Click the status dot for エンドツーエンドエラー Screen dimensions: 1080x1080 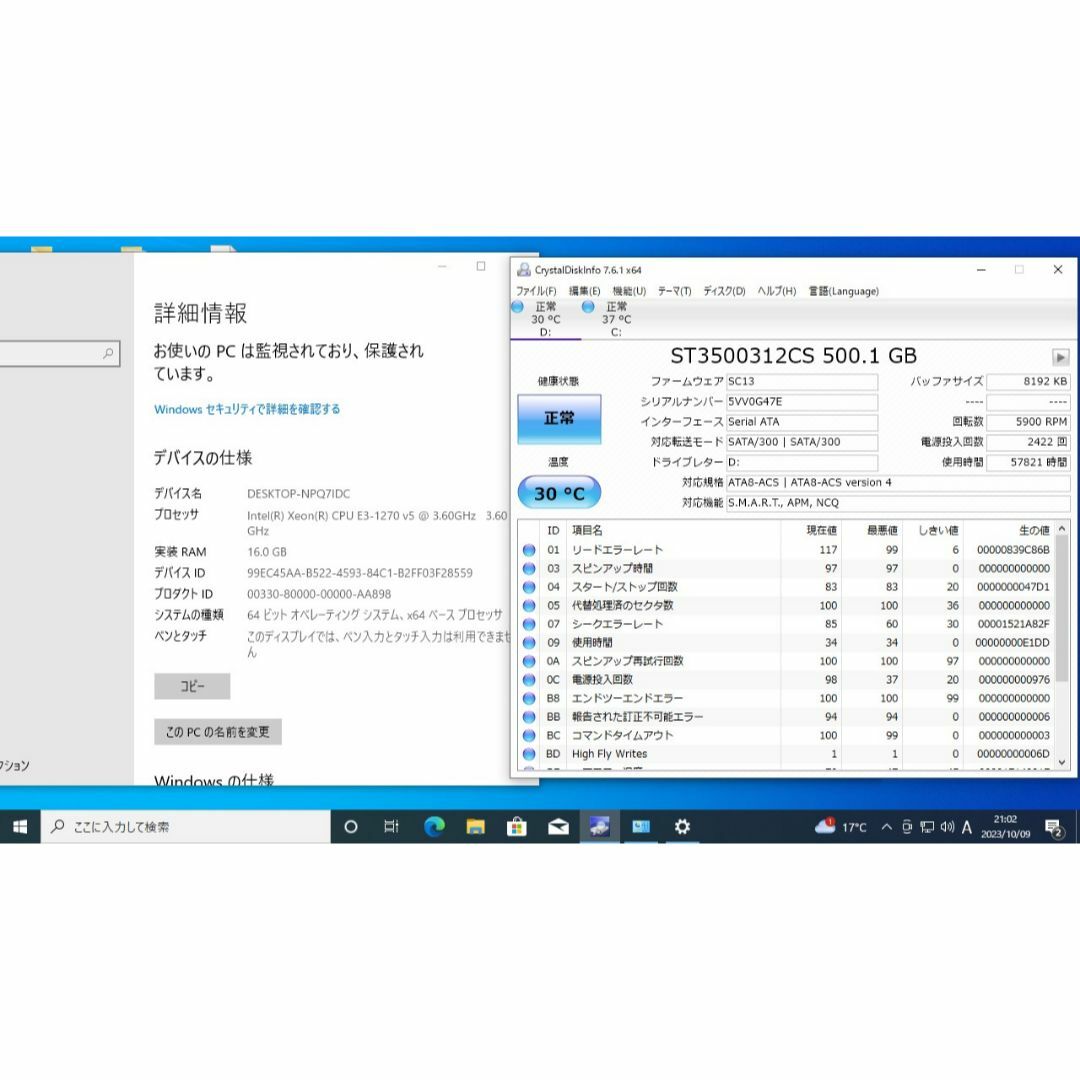point(529,699)
